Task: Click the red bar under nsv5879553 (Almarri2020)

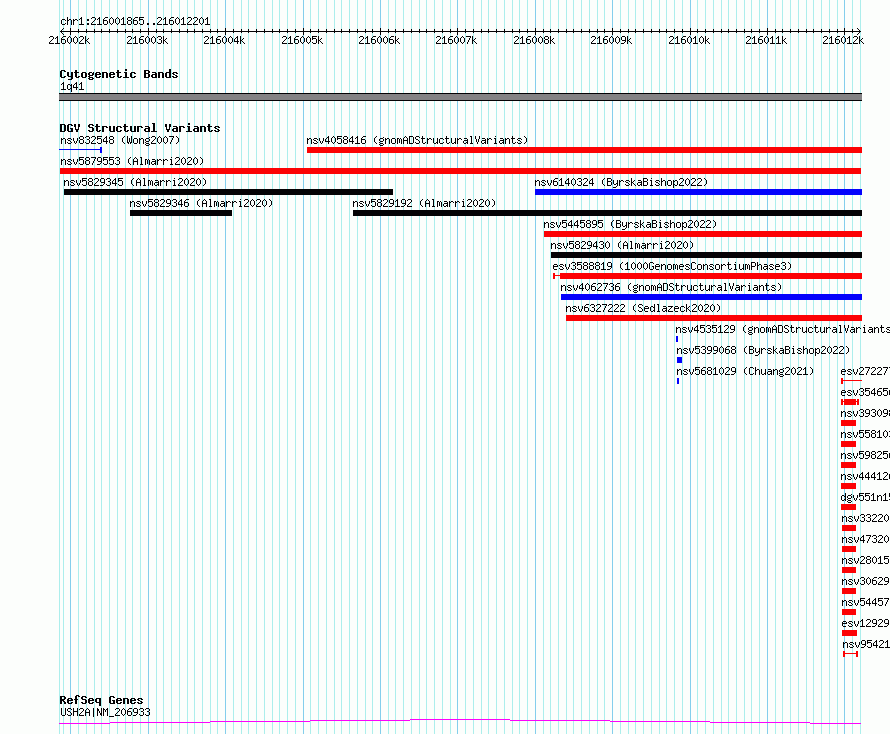Action: click(460, 171)
